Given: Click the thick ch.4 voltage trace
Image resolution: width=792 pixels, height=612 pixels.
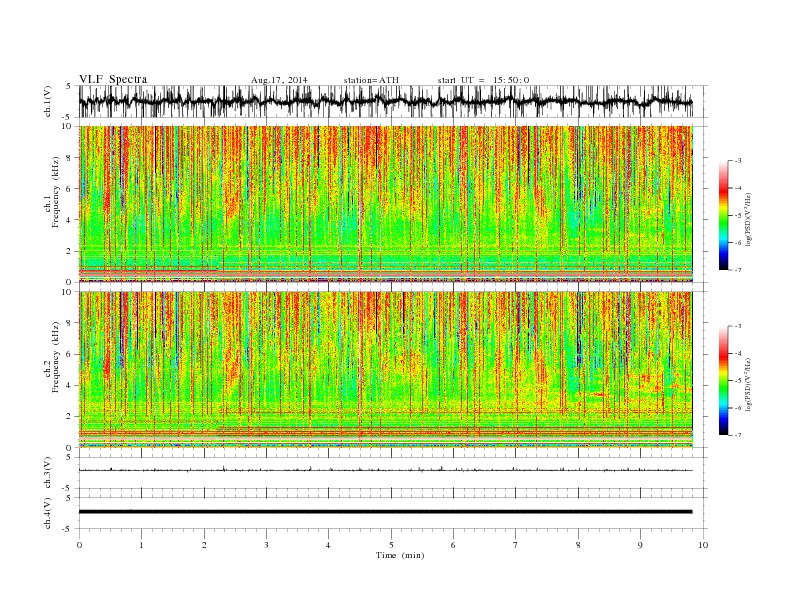Looking at the screenshot, I should (385, 512).
